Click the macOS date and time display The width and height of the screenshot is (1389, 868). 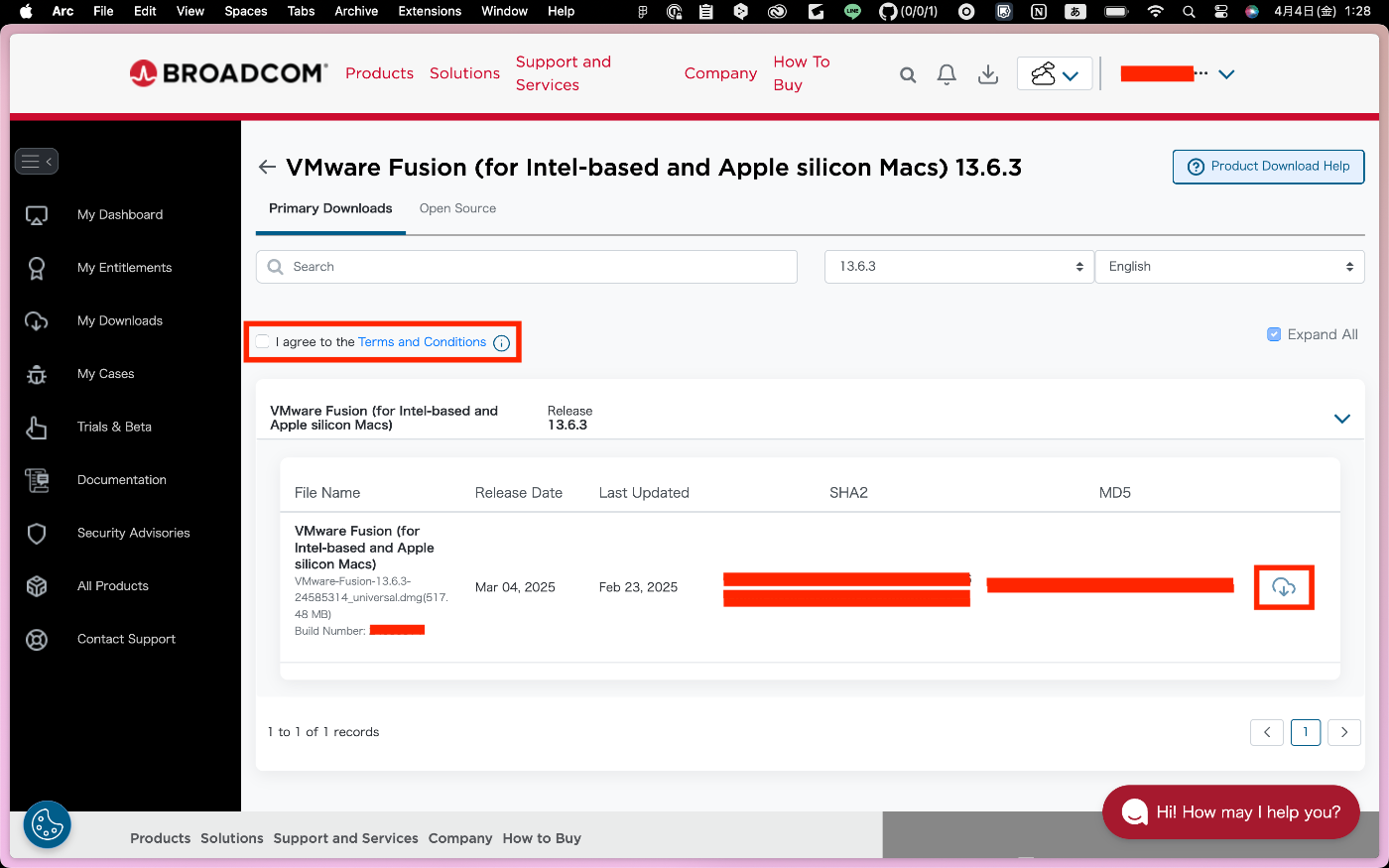[x=1323, y=12]
